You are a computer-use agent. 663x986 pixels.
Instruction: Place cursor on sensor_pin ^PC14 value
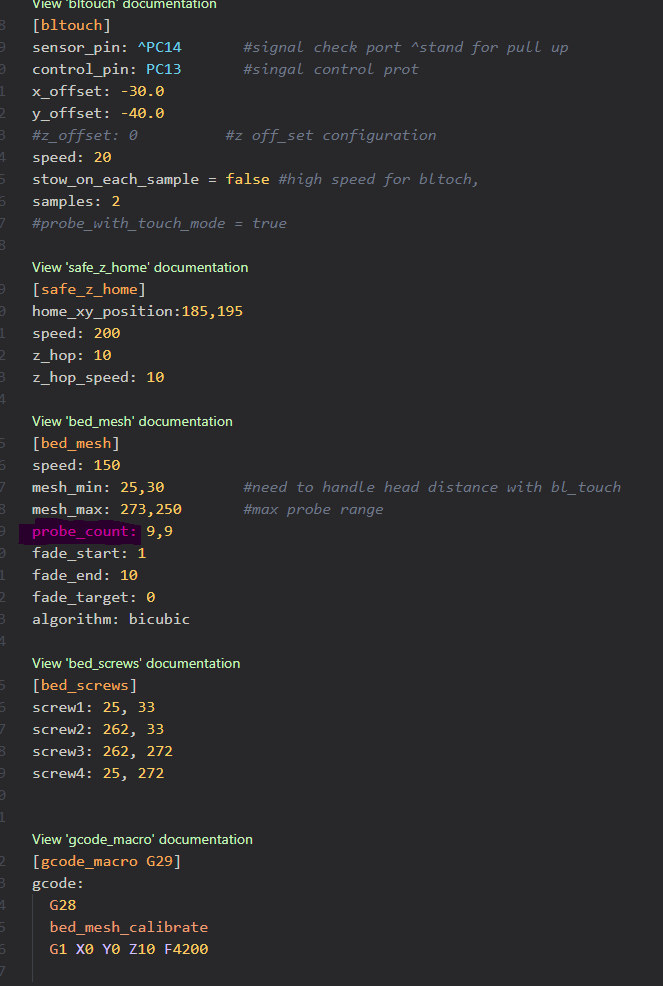click(159, 47)
